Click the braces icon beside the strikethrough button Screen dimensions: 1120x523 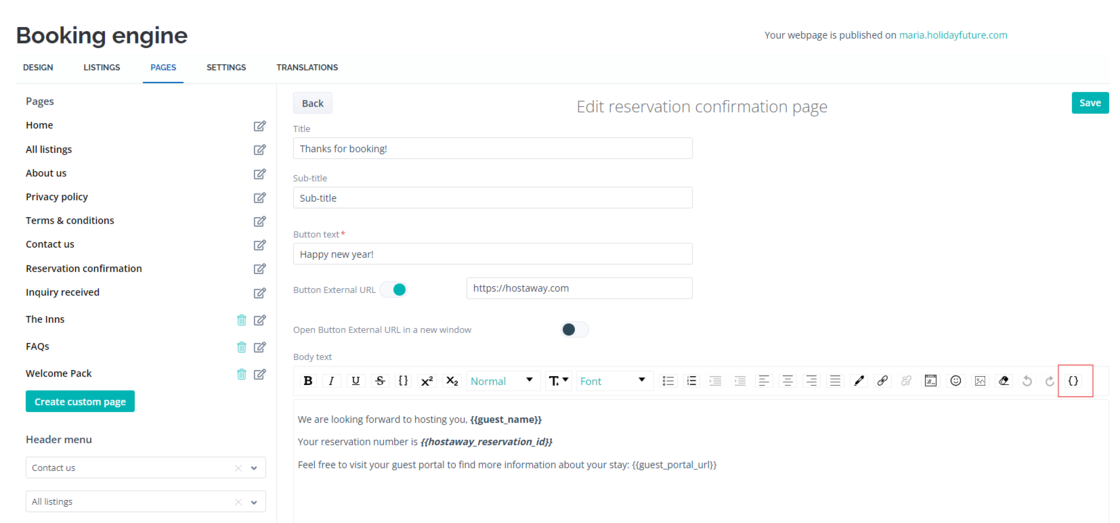[404, 381]
